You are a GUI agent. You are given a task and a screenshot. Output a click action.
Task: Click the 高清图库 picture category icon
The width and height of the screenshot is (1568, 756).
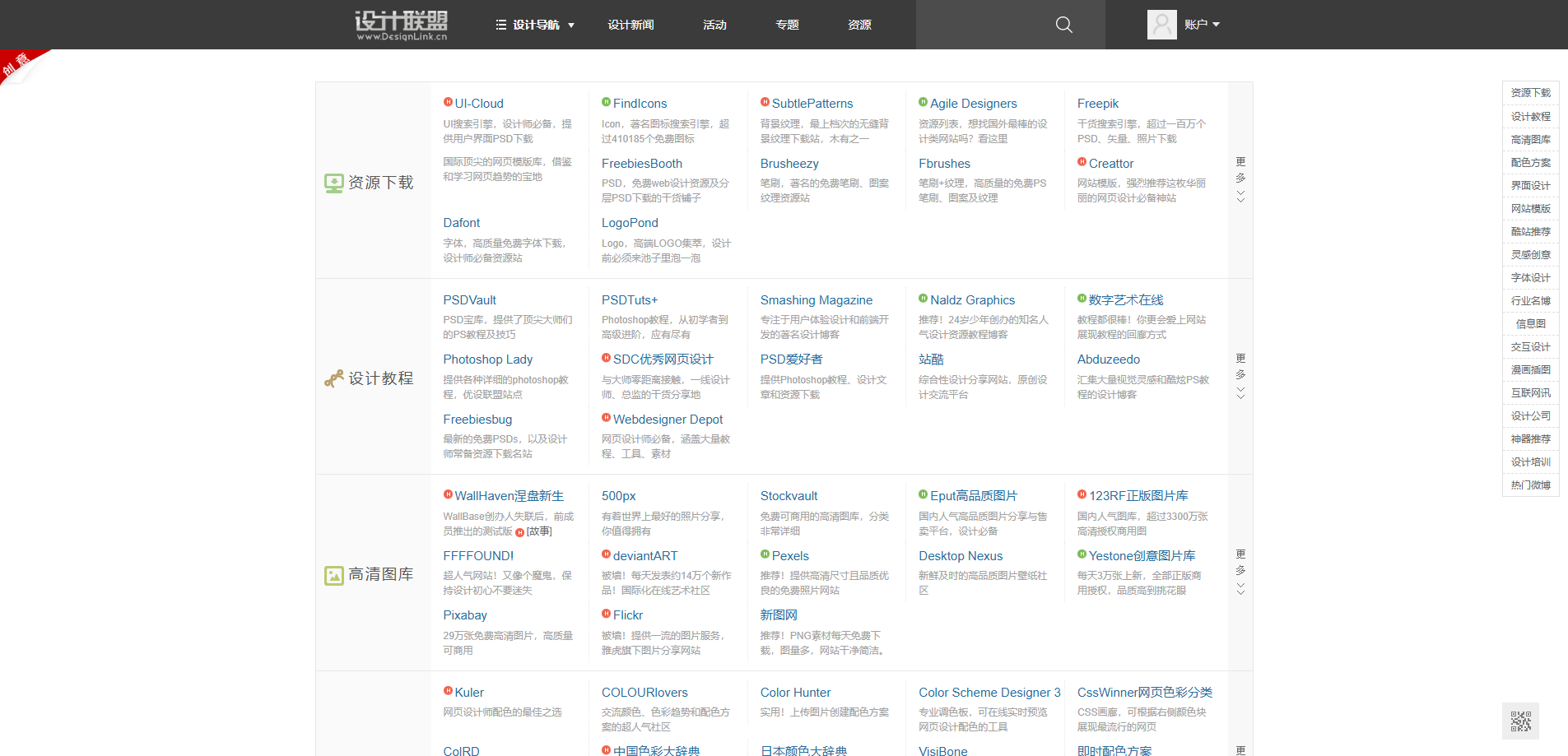pos(333,575)
